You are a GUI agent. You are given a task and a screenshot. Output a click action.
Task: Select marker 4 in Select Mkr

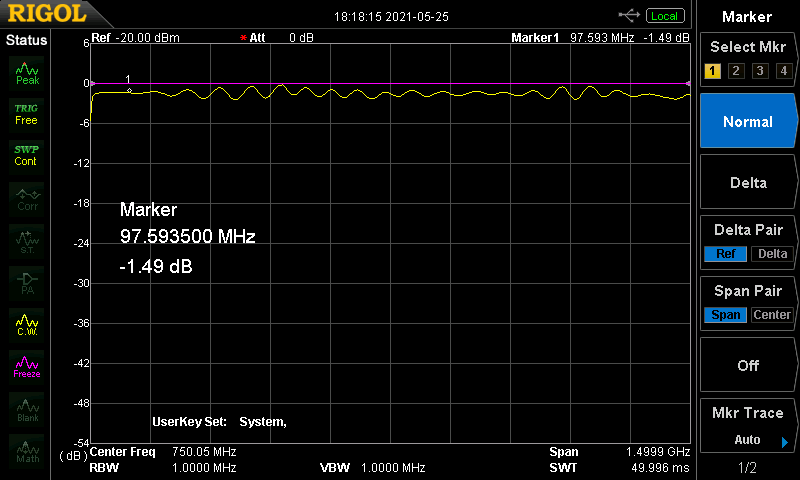point(784,70)
